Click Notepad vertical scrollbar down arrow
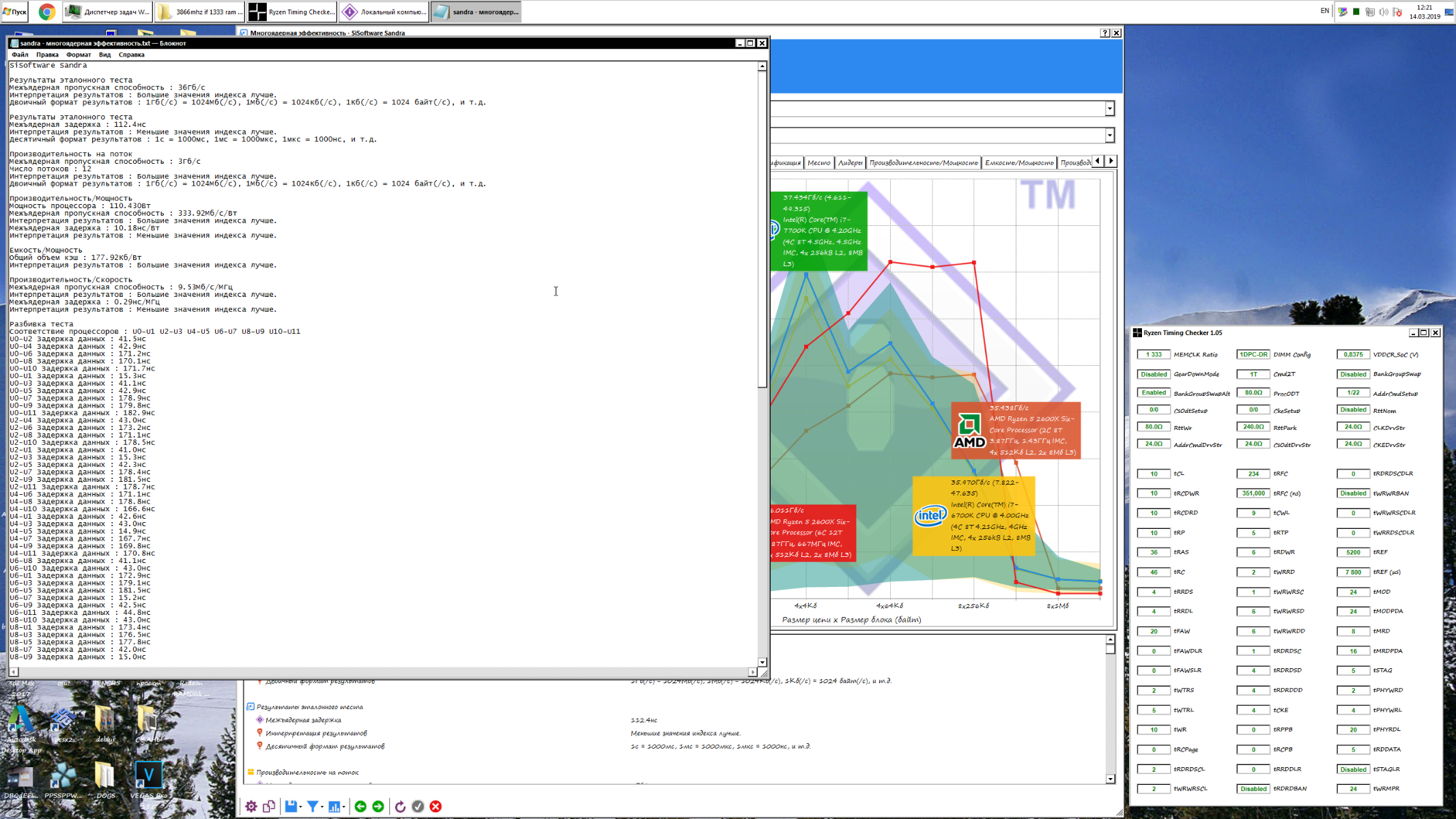 [762, 662]
